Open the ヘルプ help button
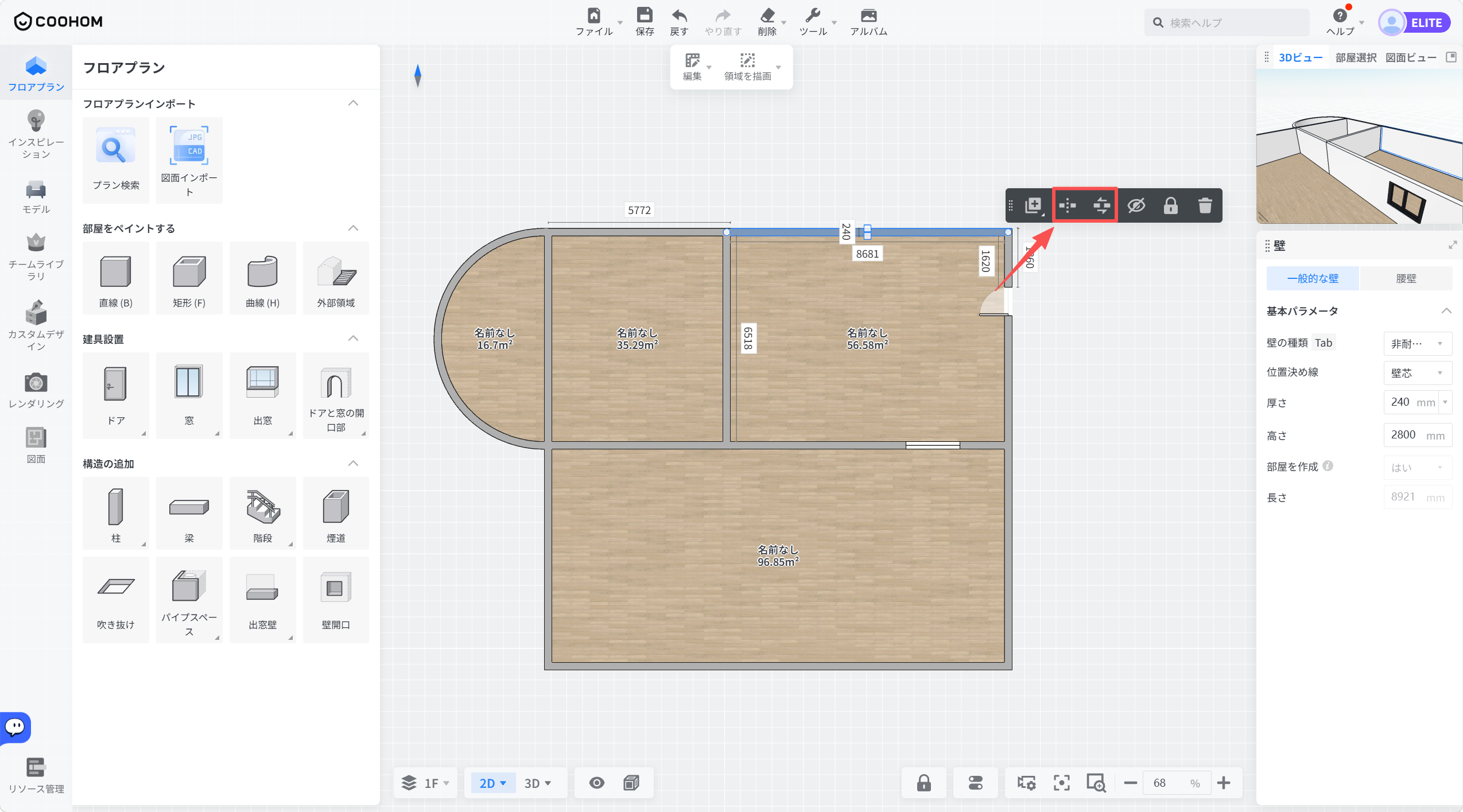 pos(1340,22)
